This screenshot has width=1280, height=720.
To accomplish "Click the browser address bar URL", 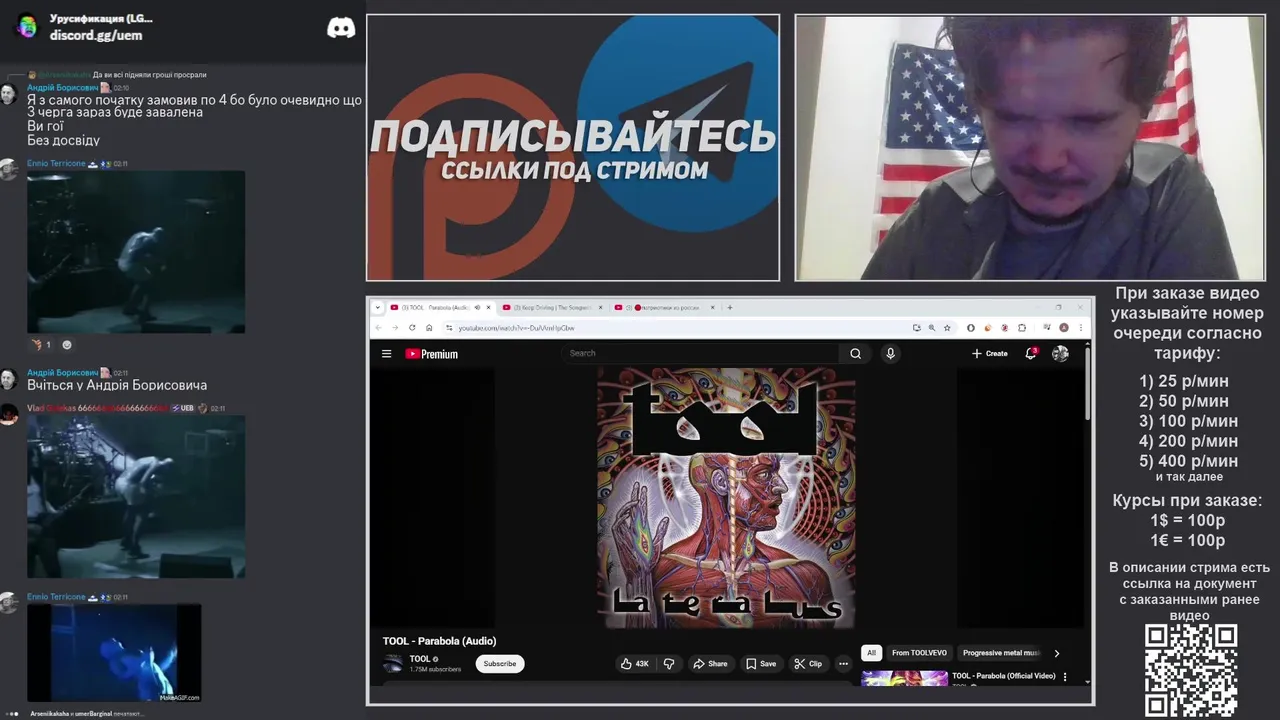I will pos(517,328).
